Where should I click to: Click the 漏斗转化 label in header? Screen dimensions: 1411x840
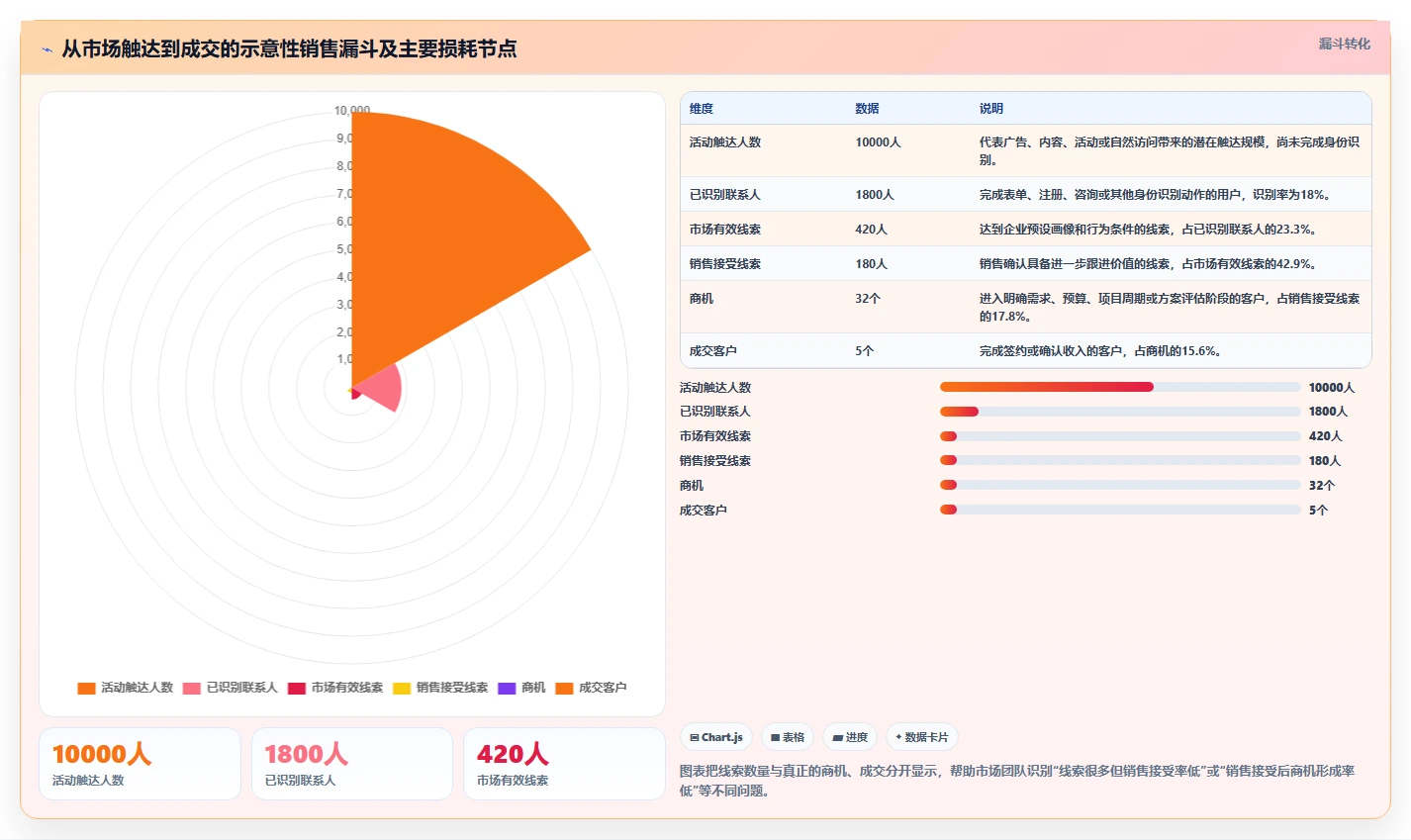tap(1345, 44)
